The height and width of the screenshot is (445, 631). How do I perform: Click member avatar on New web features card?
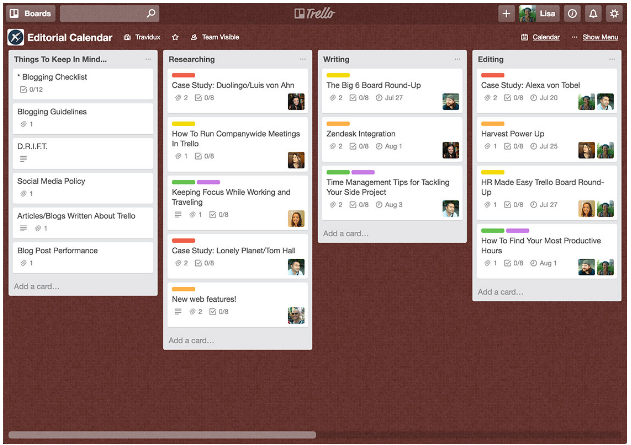coord(296,315)
